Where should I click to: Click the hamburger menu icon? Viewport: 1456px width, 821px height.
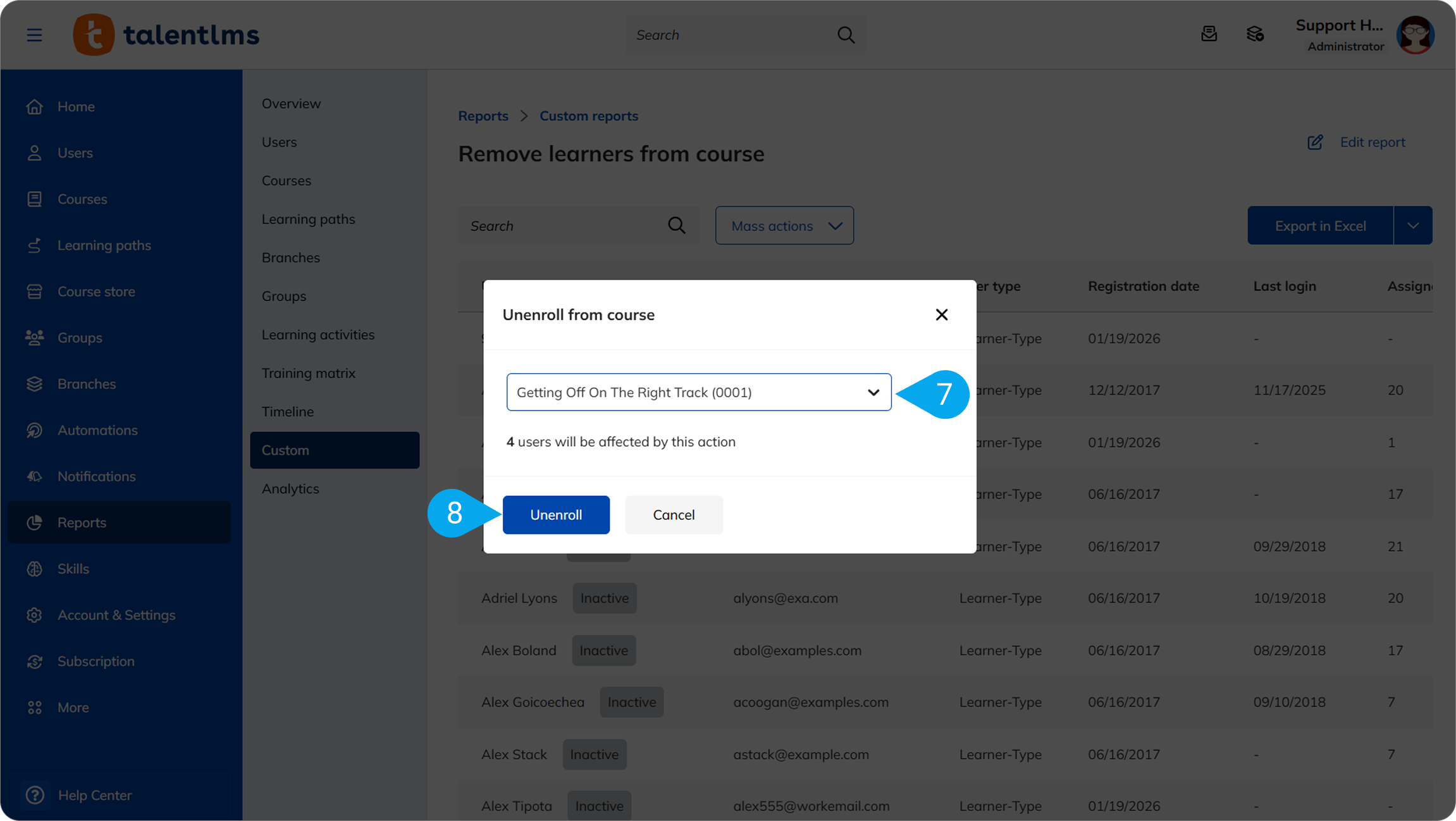35,35
